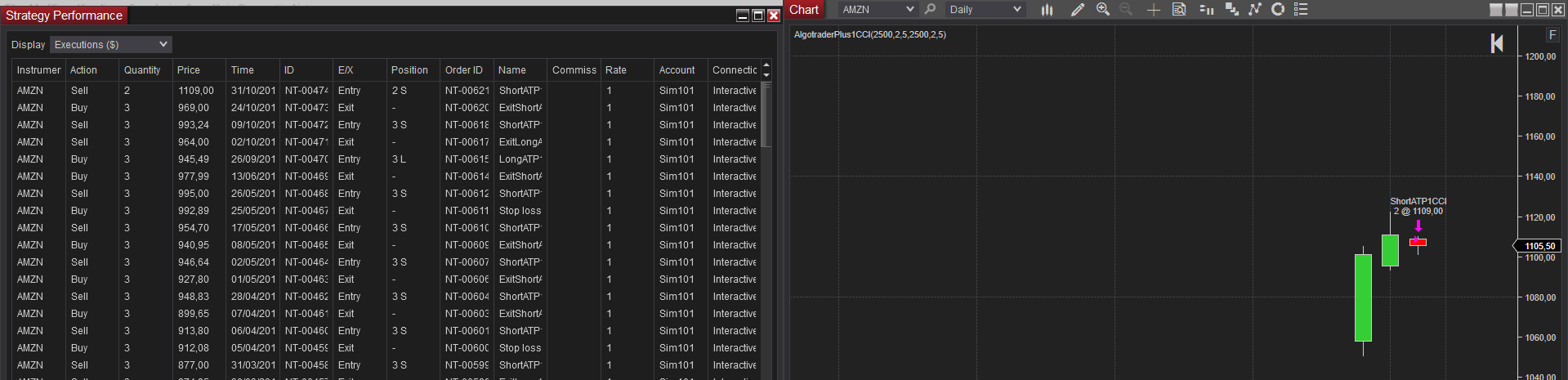Click the table scroll up arrow
Image resolution: width=1568 pixels, height=380 pixels.
pos(766,65)
